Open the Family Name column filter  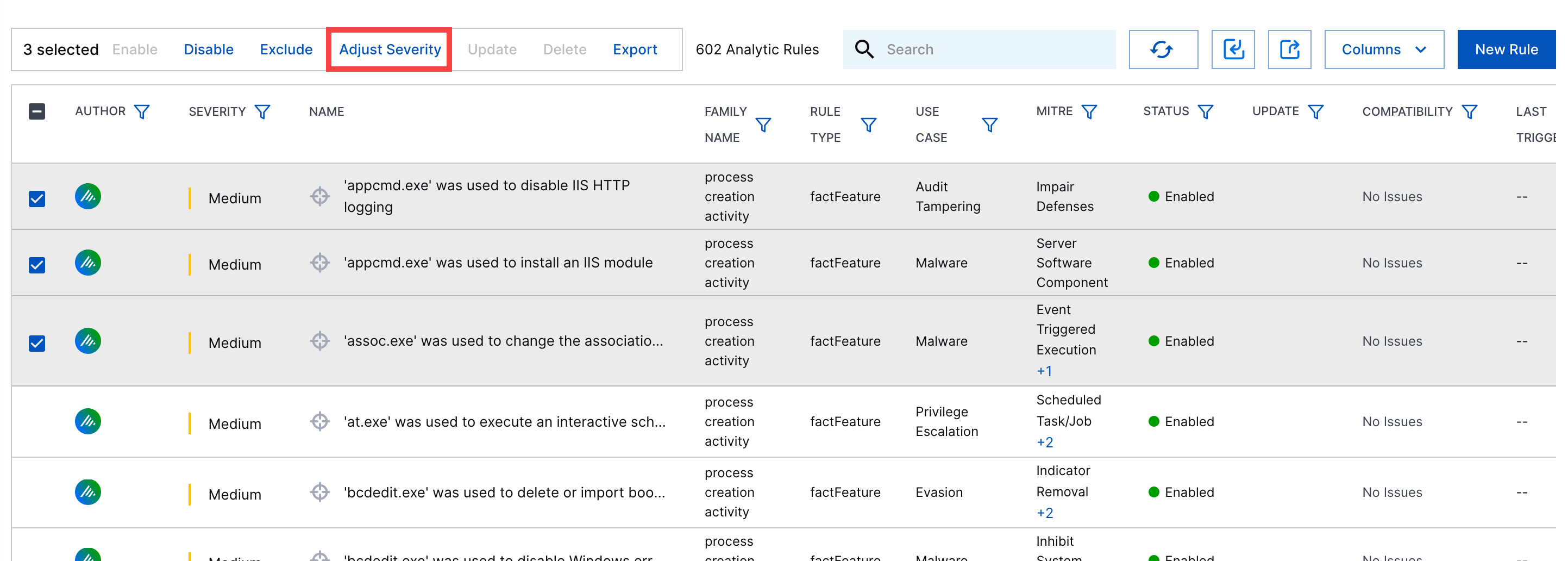763,125
